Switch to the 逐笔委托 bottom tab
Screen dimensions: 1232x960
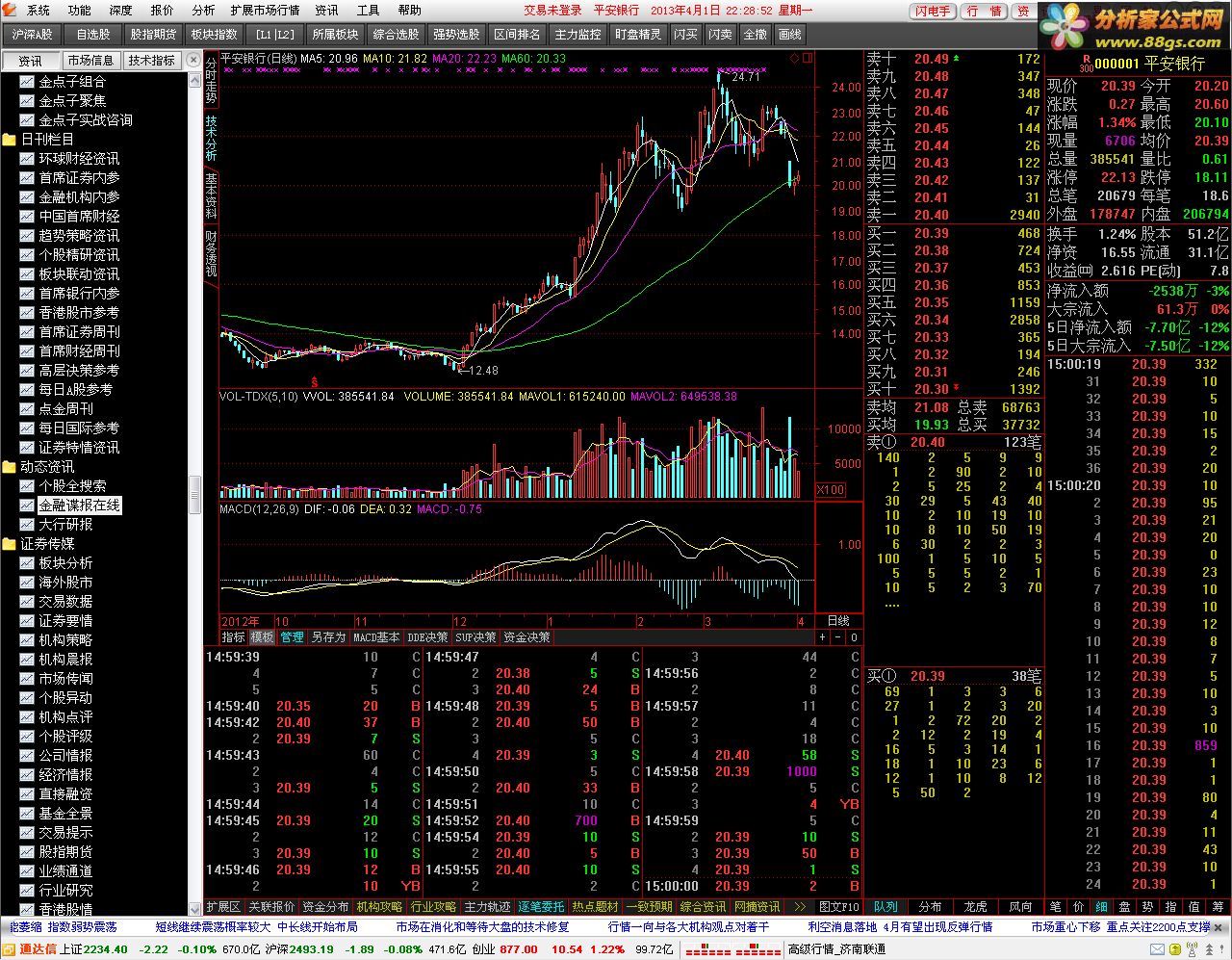541,907
